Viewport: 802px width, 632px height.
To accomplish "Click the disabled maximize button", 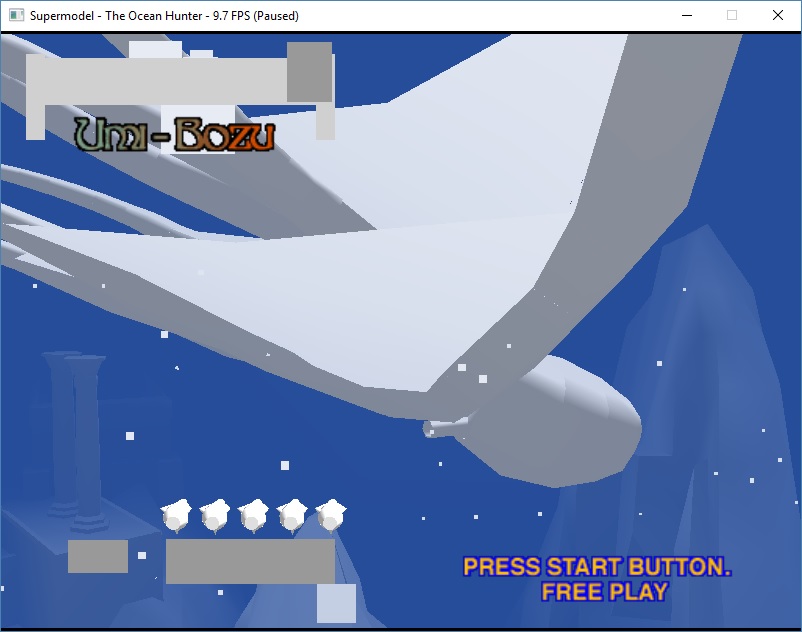I will coord(732,15).
